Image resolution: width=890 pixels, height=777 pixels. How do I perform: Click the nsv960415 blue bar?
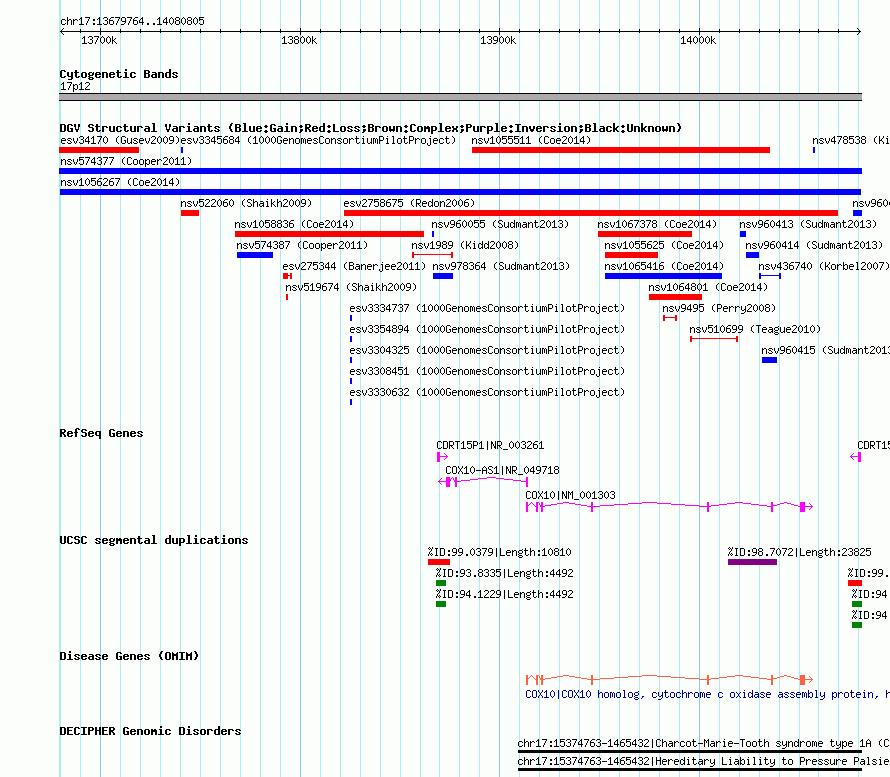(x=769, y=360)
